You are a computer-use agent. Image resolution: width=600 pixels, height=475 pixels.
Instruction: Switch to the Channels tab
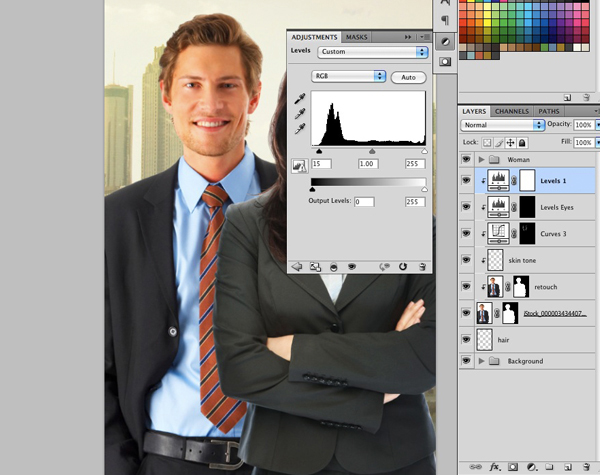pos(511,111)
